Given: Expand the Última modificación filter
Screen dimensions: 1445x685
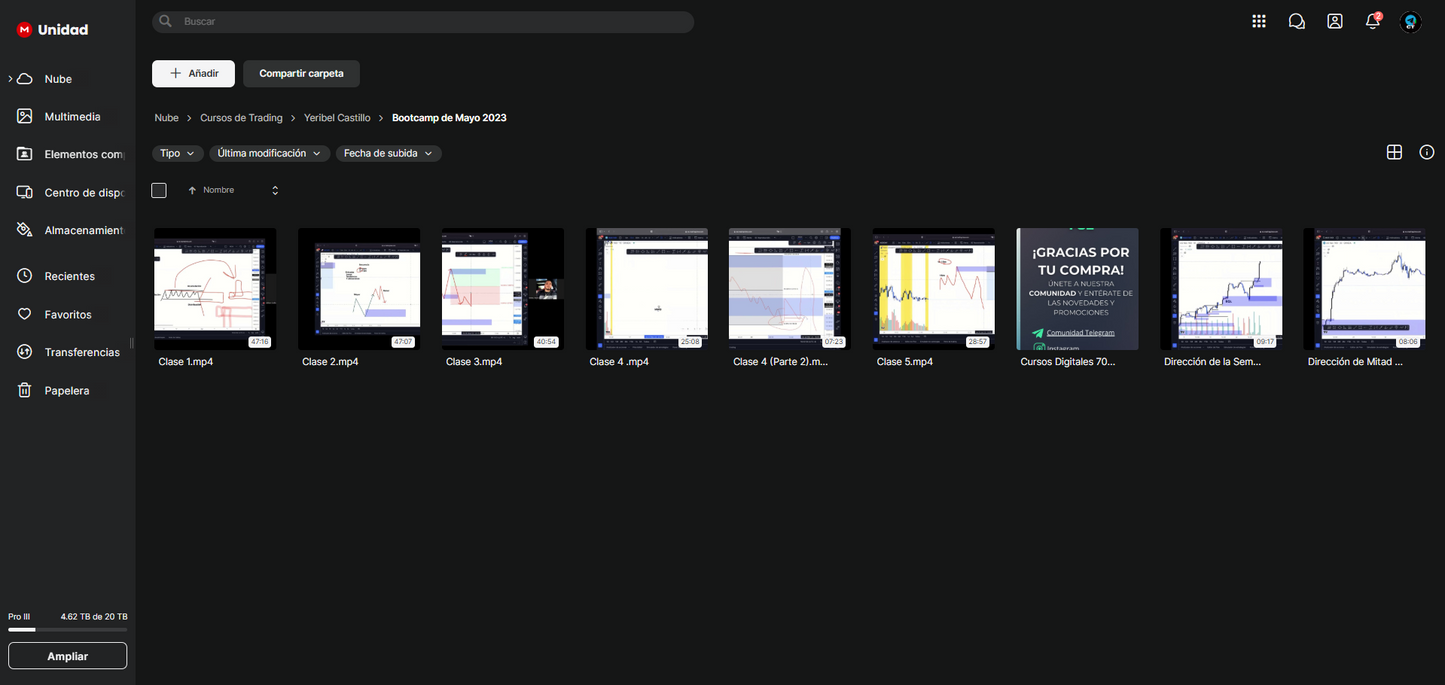Looking at the screenshot, I should pyautogui.click(x=269, y=153).
